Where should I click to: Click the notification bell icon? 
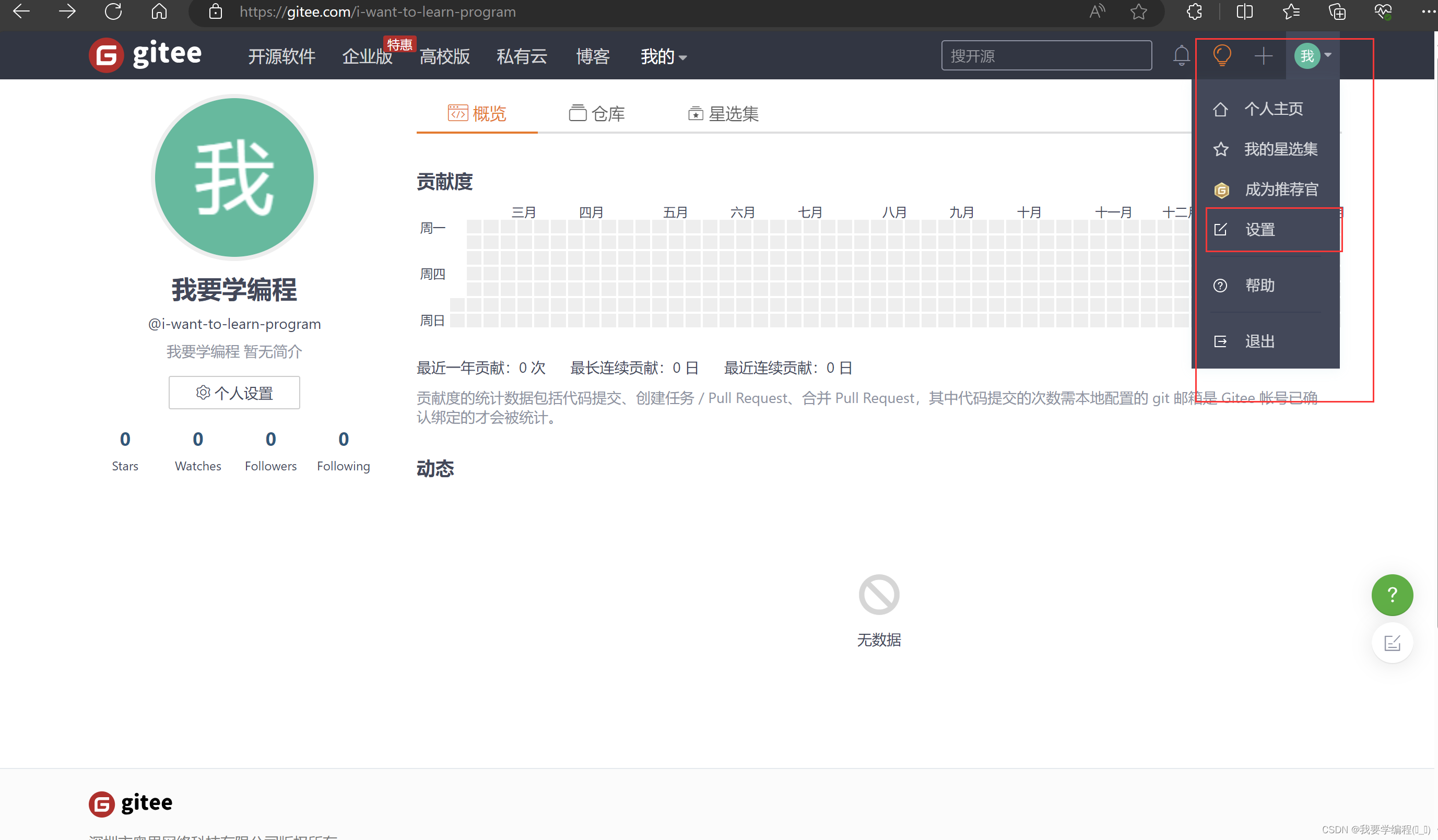click(x=1181, y=55)
